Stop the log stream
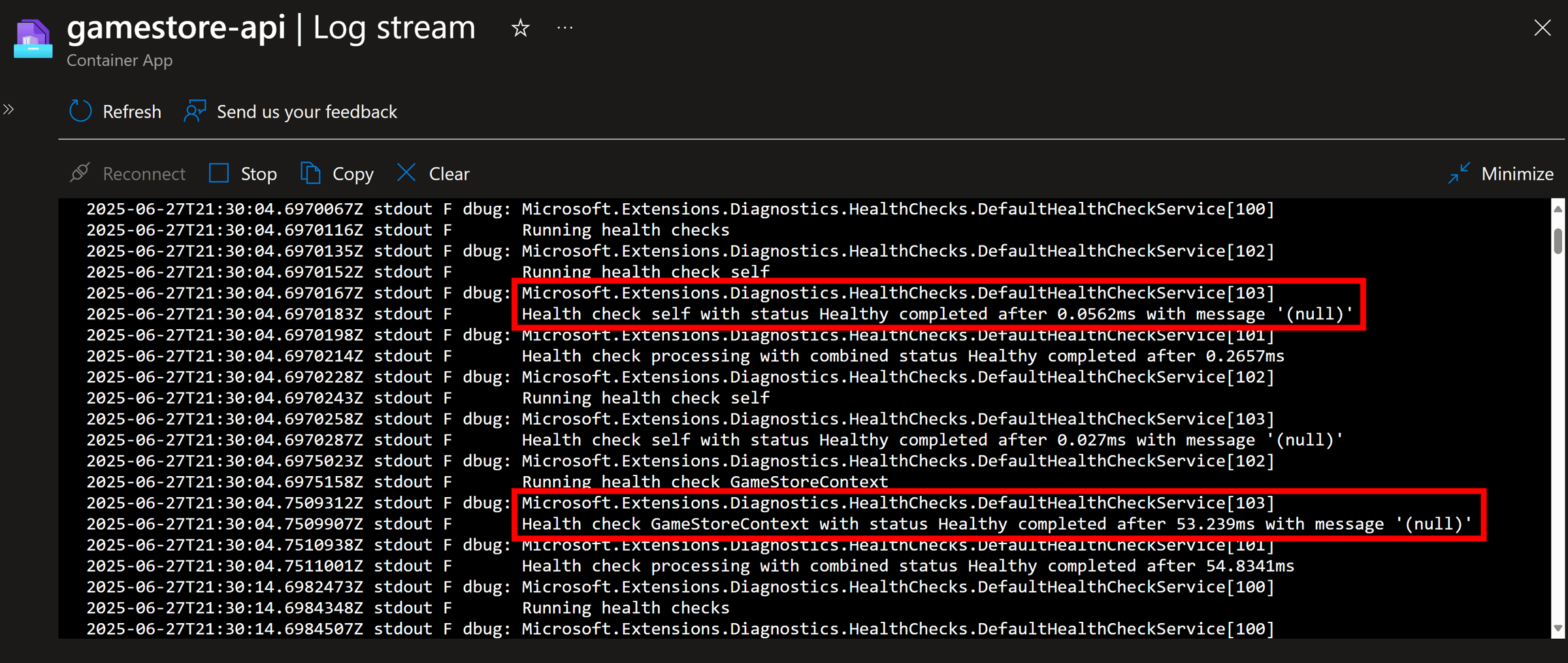 point(259,174)
